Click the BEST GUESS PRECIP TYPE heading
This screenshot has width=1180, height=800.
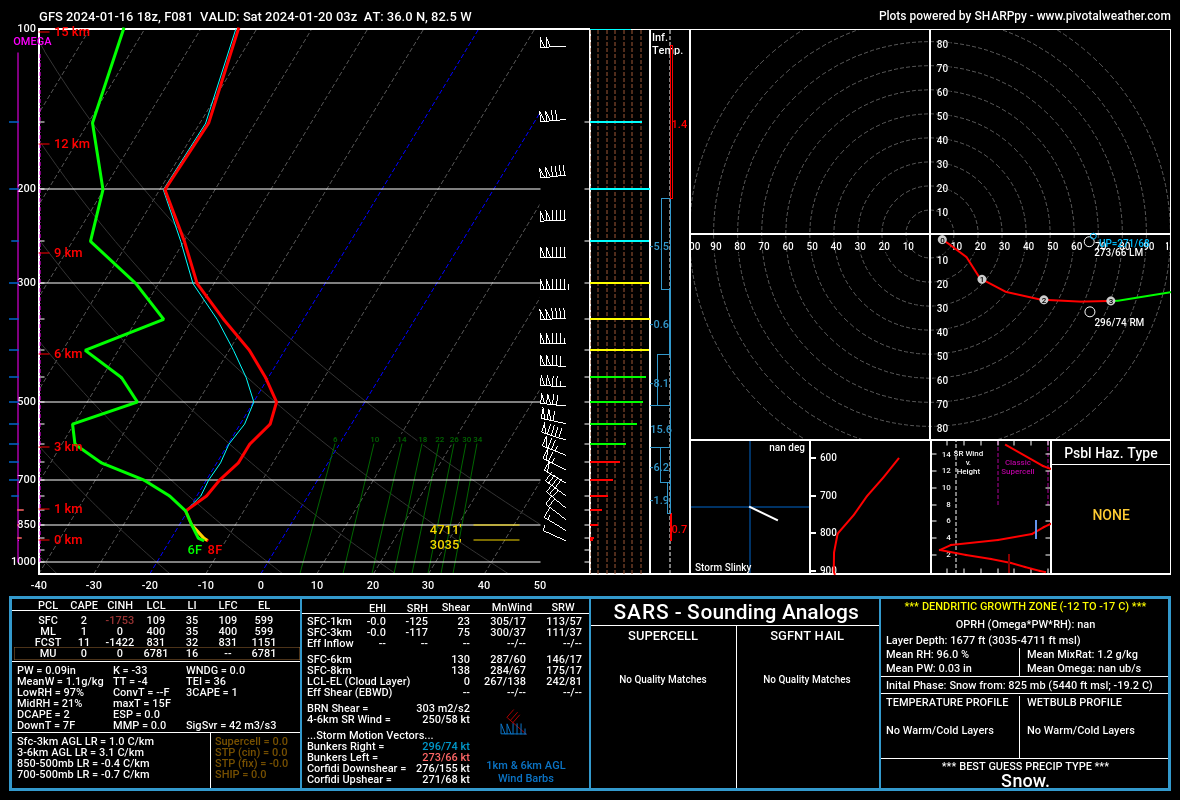(x=1025, y=766)
